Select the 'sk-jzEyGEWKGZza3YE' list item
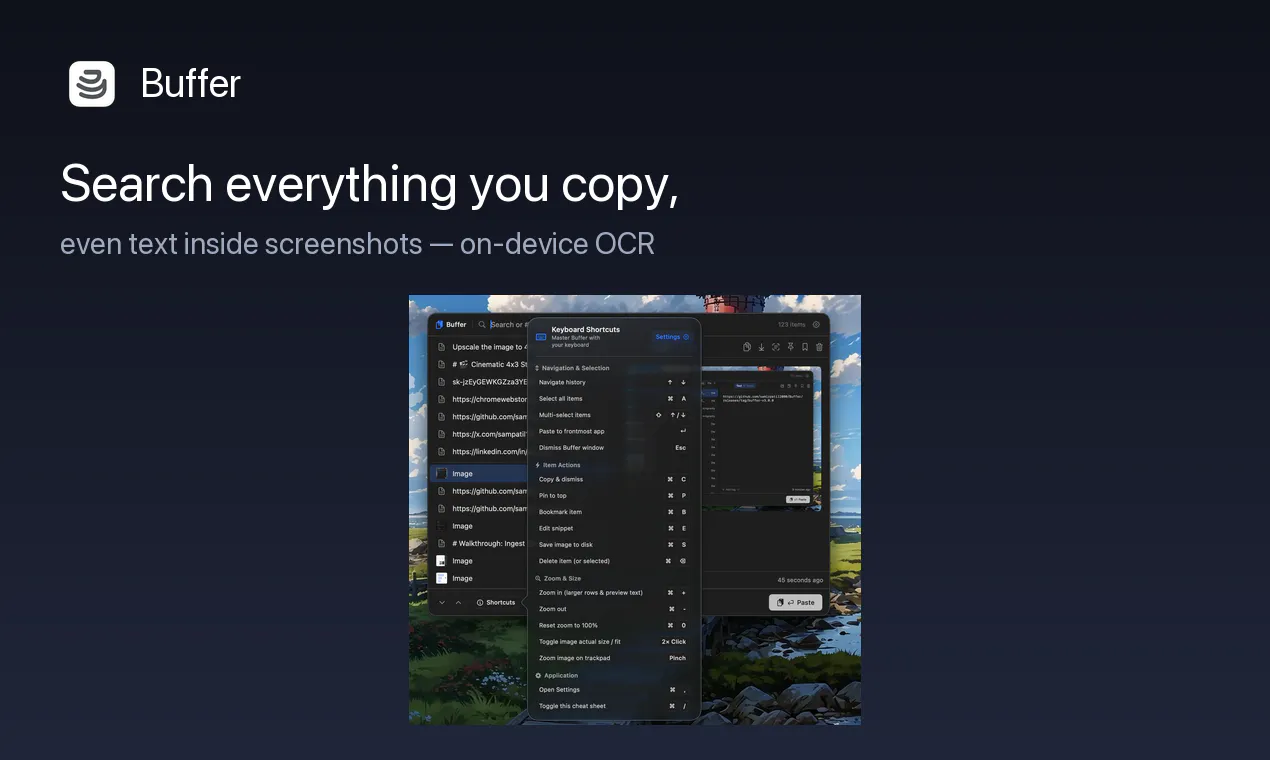This screenshot has width=1270, height=760. click(480, 381)
